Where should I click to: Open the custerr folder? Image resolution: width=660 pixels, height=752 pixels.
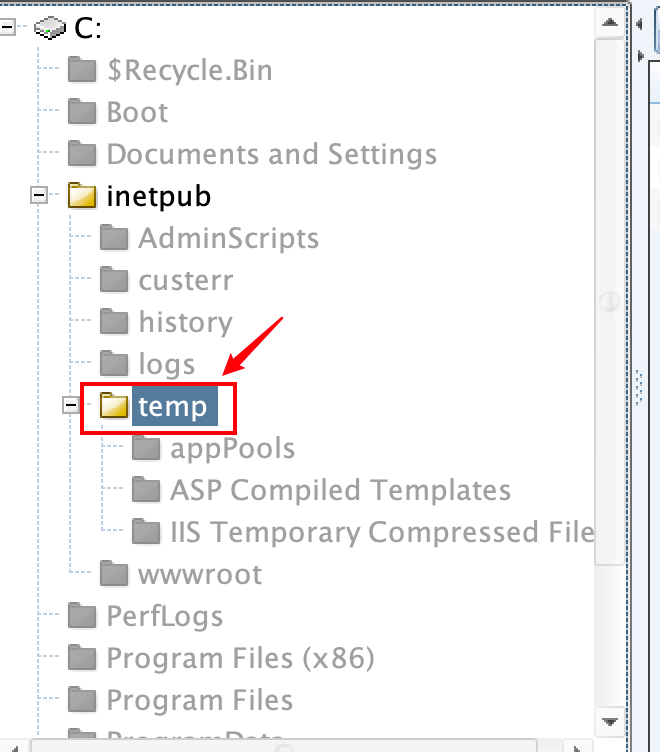(x=185, y=280)
